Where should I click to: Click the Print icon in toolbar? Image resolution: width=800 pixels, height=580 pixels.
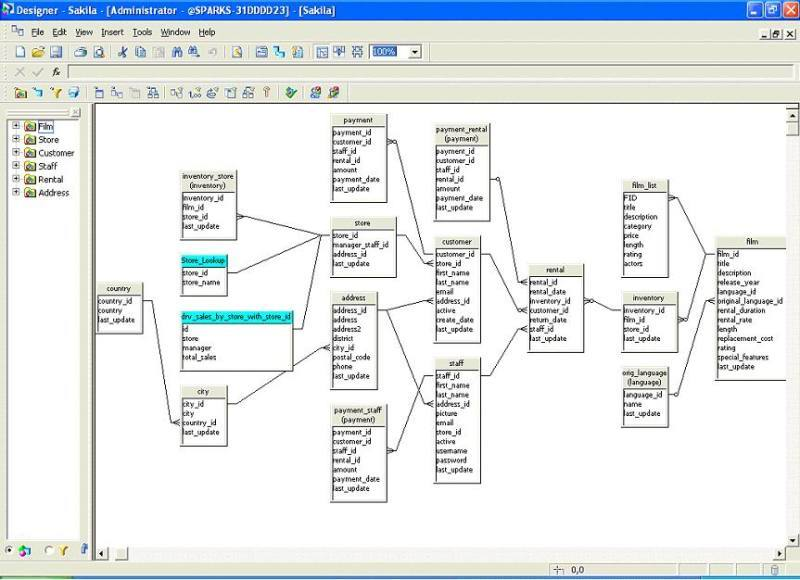tap(81, 52)
